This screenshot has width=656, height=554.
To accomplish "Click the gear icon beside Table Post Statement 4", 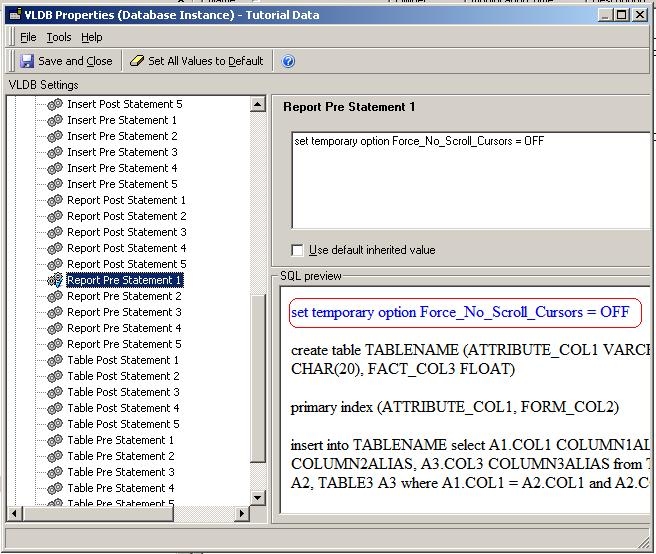I will tap(55, 408).
